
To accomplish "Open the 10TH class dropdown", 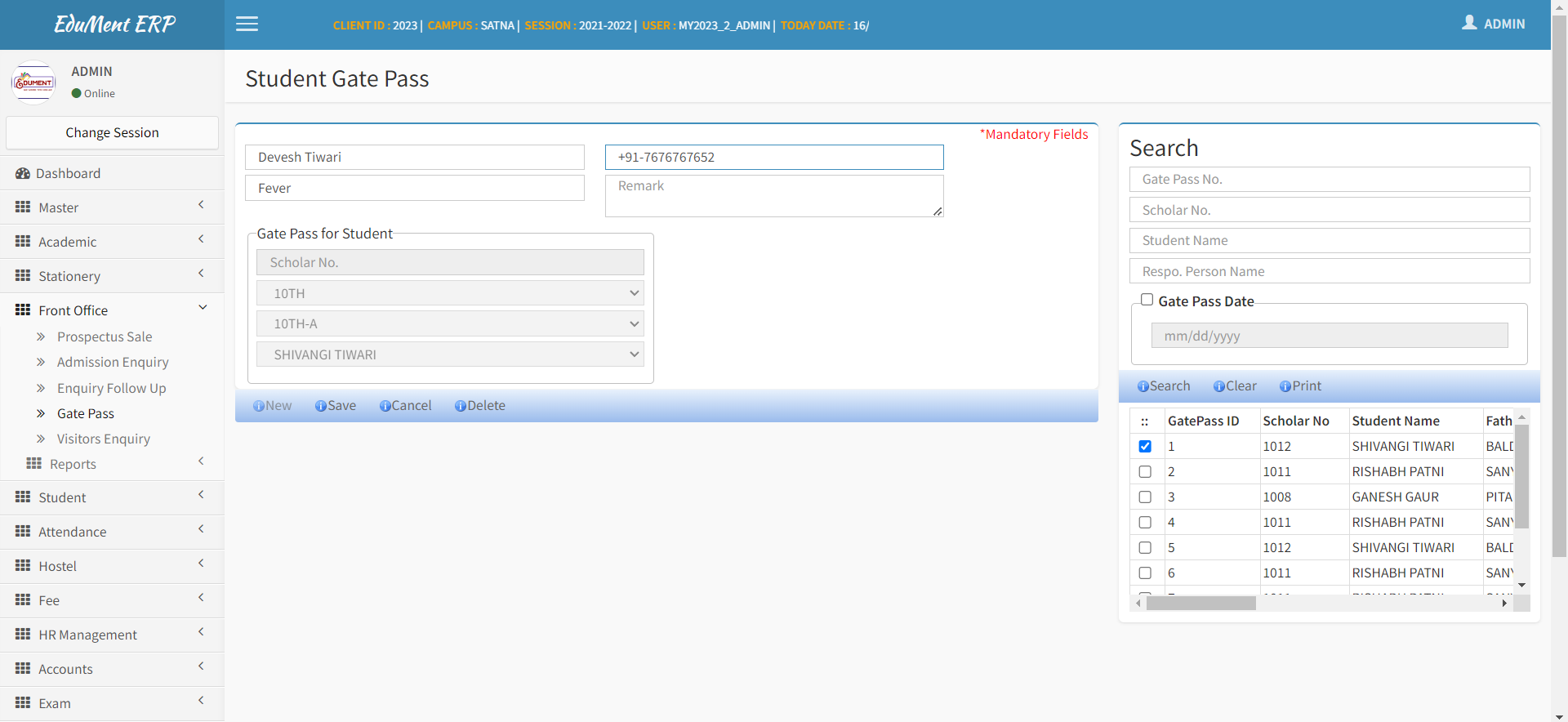I will [x=450, y=293].
